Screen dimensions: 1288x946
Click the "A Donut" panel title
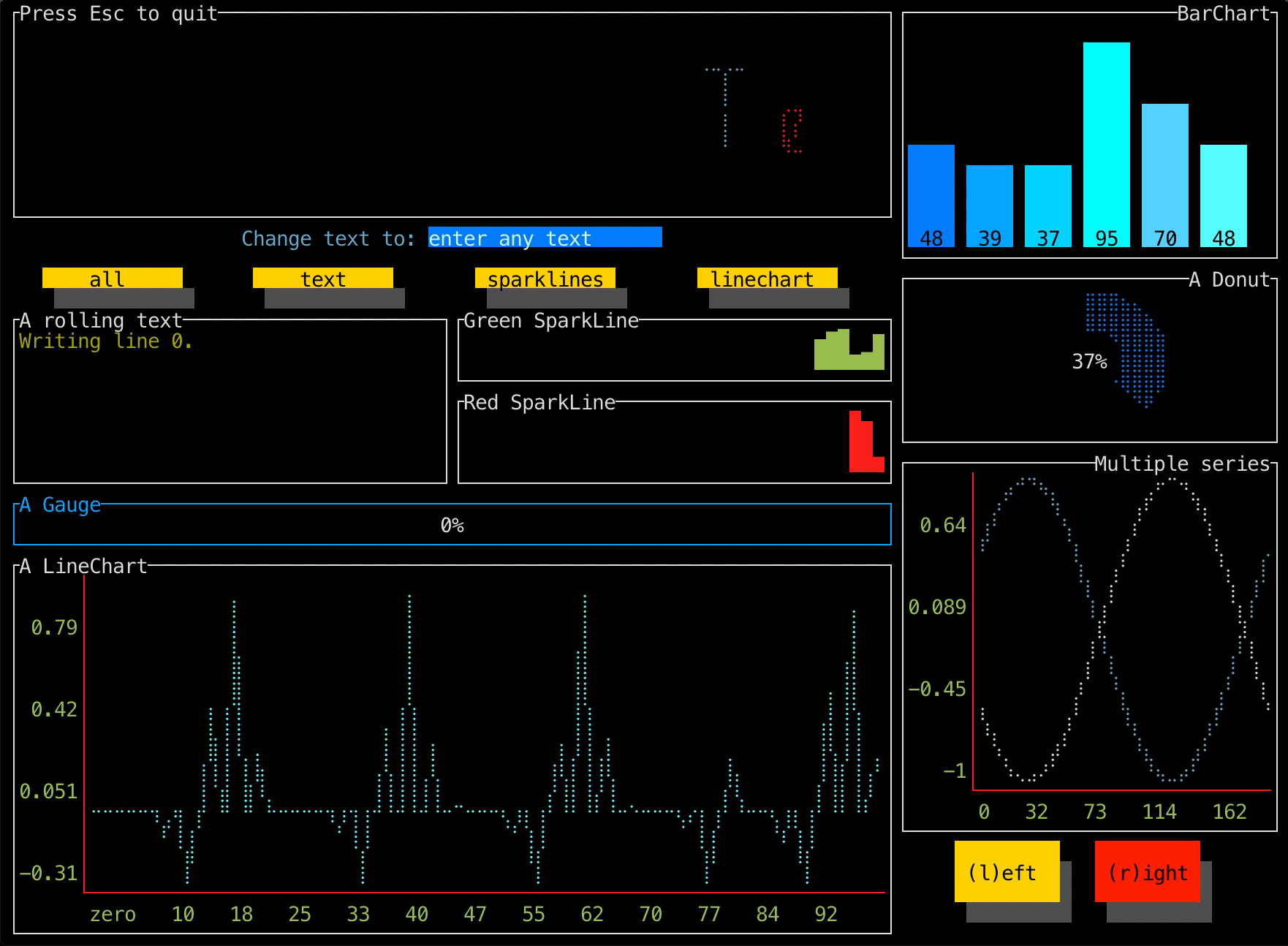[x=1230, y=279]
